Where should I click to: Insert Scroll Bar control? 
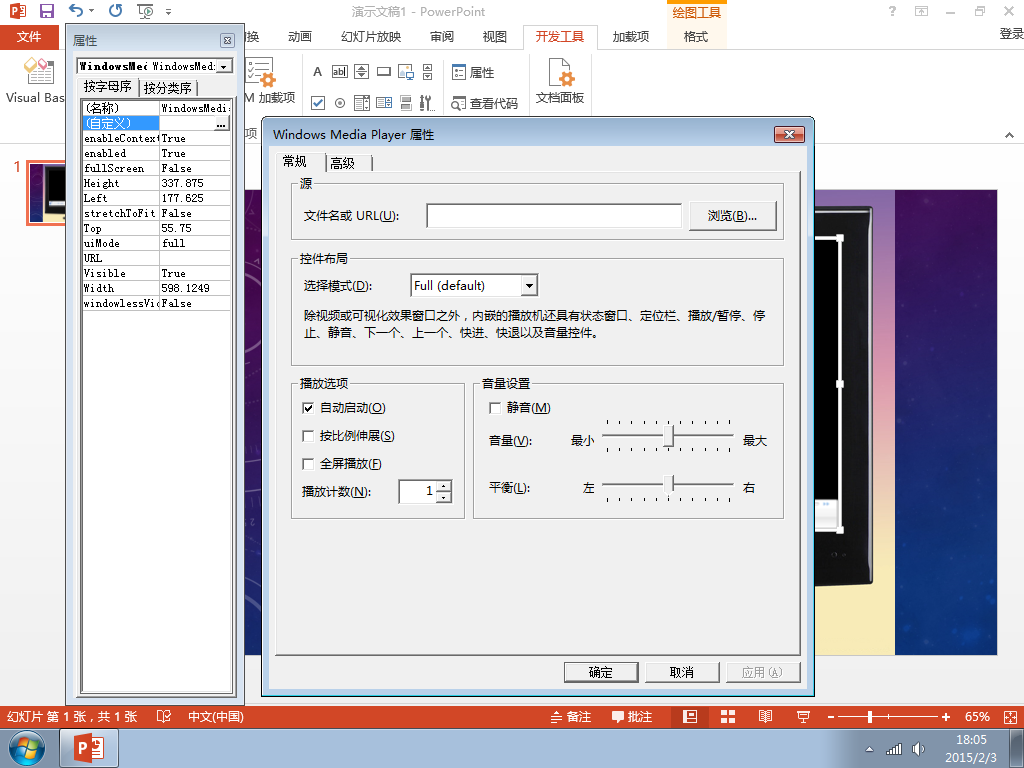pyautogui.click(x=428, y=72)
